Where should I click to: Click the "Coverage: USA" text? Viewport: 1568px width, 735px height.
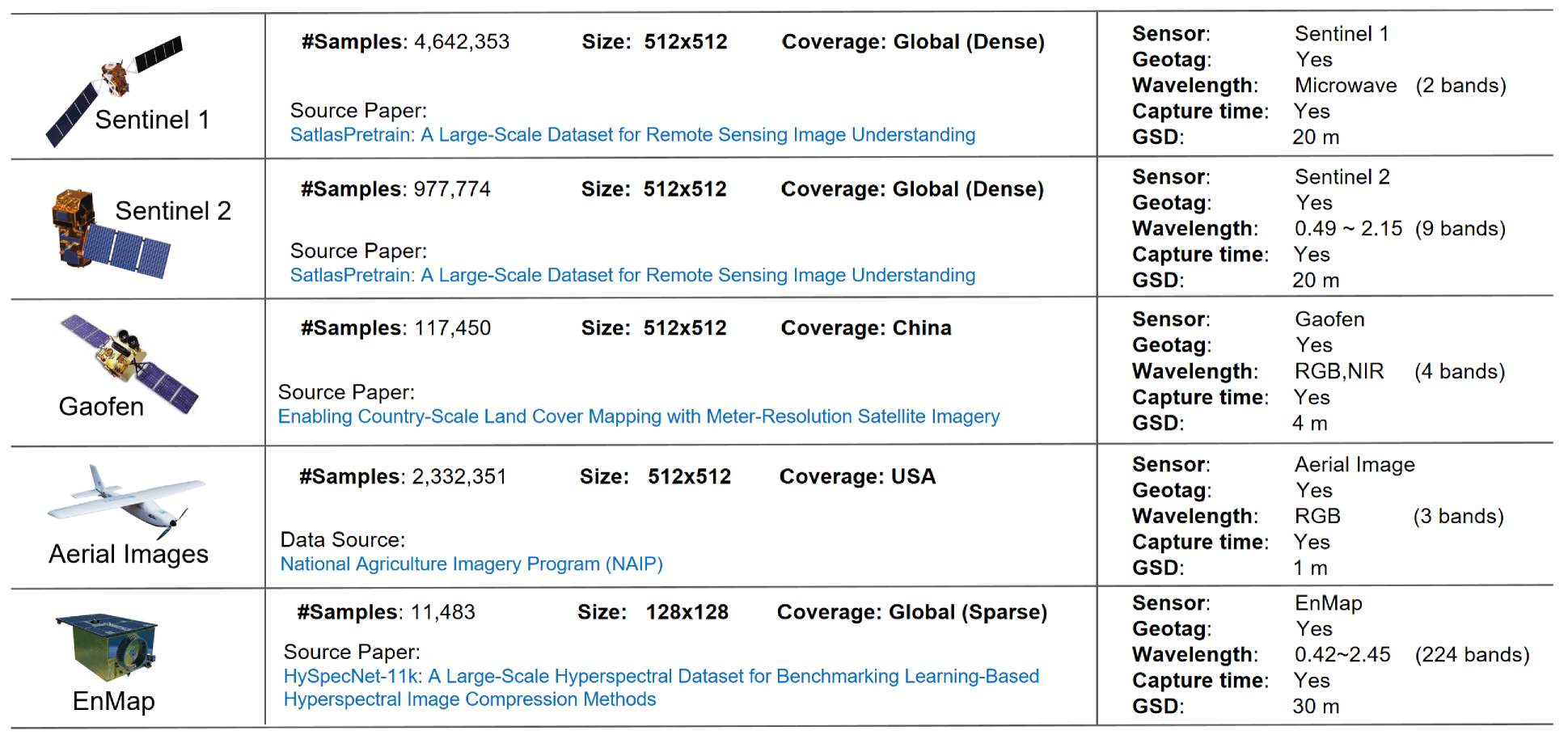click(857, 477)
